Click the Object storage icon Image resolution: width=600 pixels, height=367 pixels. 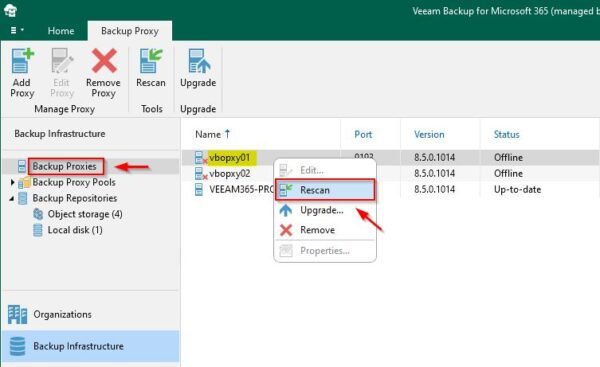pyautogui.click(x=38, y=214)
